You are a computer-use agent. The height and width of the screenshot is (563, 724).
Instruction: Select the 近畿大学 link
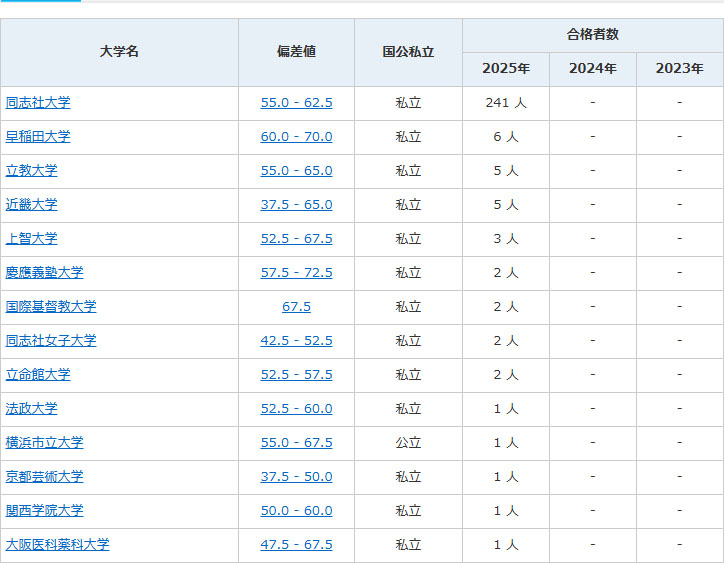32,205
